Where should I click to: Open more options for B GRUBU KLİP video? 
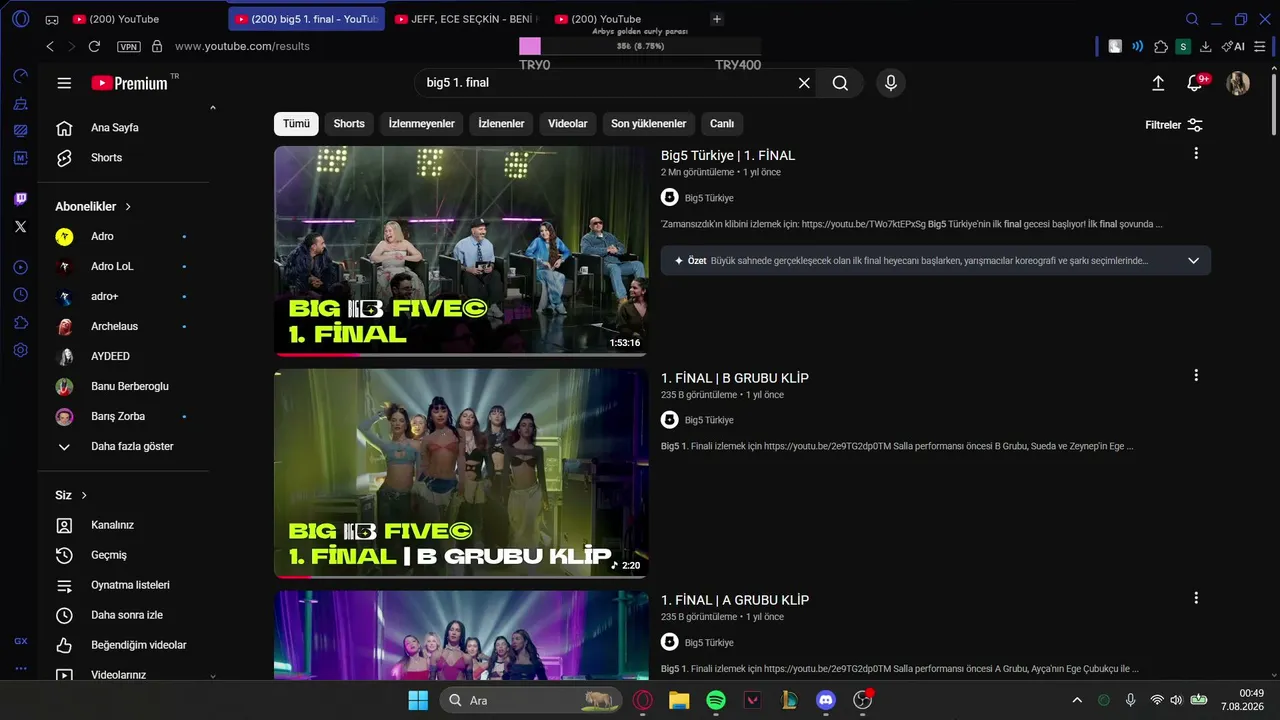pos(1196,376)
